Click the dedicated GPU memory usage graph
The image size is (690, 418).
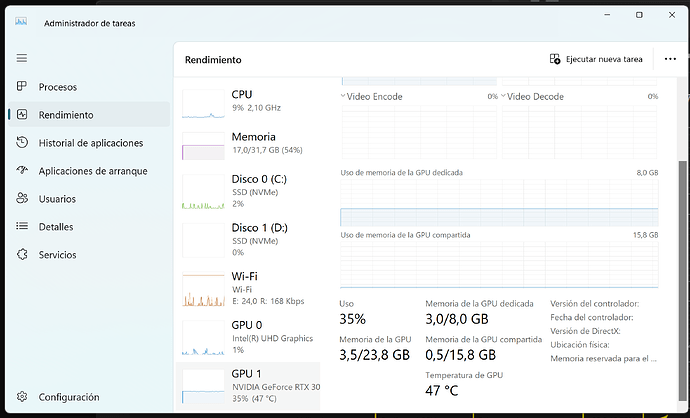click(499, 202)
